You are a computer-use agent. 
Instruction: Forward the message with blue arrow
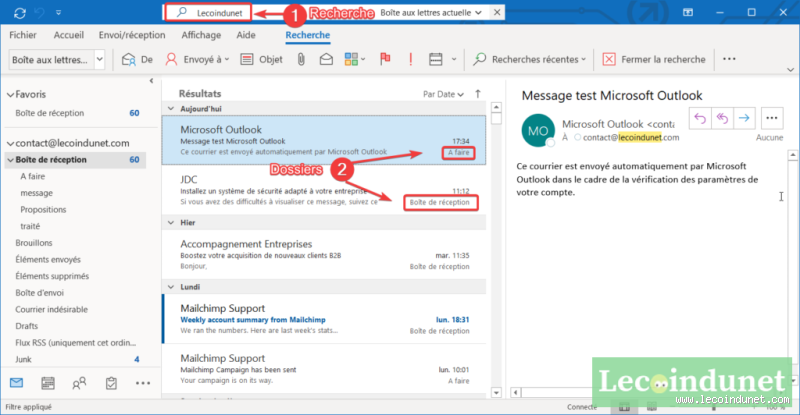(744, 118)
